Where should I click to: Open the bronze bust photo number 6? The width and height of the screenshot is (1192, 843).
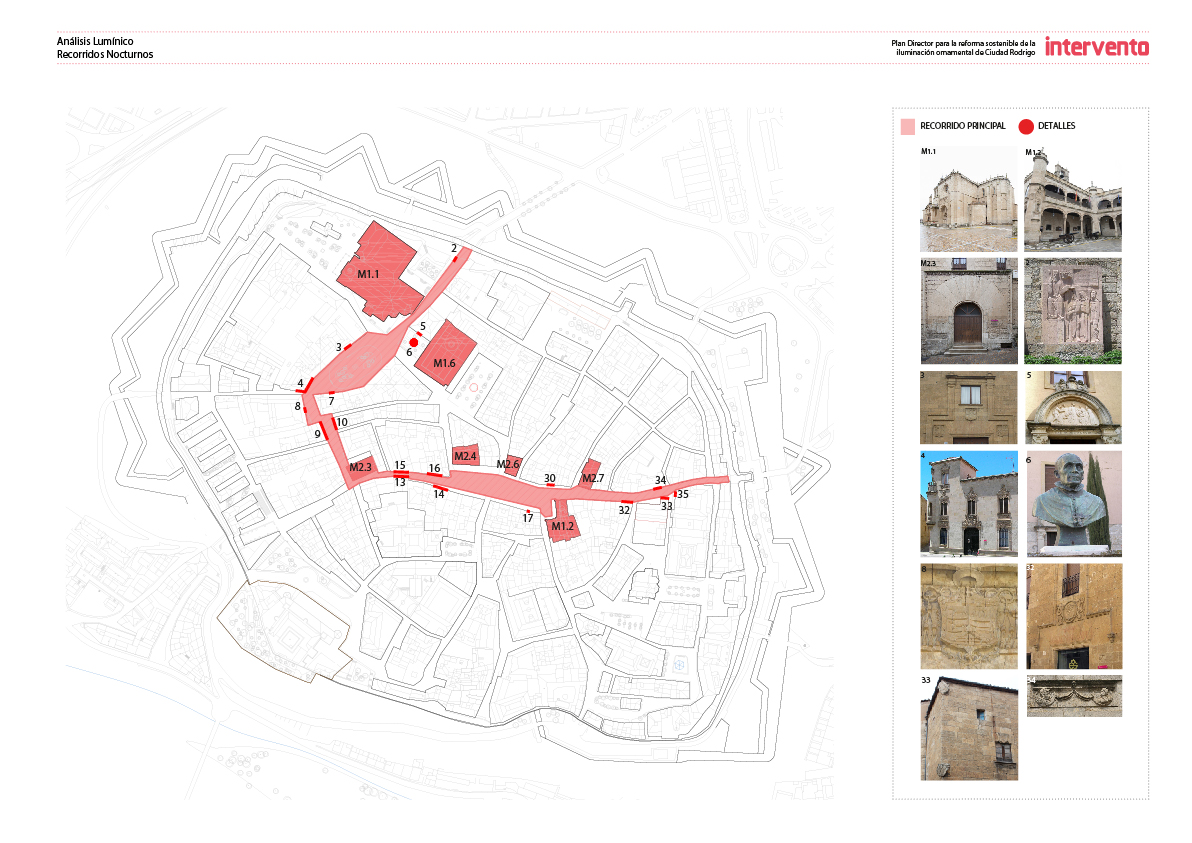(1074, 504)
